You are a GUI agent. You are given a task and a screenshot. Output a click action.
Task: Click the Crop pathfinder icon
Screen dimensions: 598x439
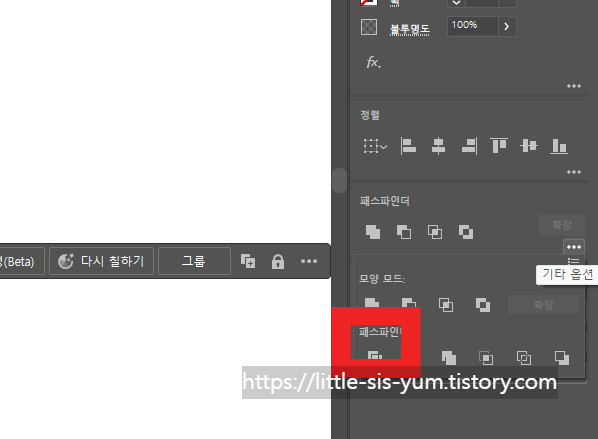pos(486,358)
